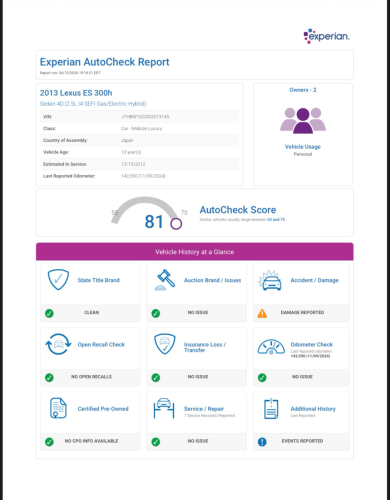Click the Owners - 2 heading
This screenshot has height=500, width=390.
(303, 90)
